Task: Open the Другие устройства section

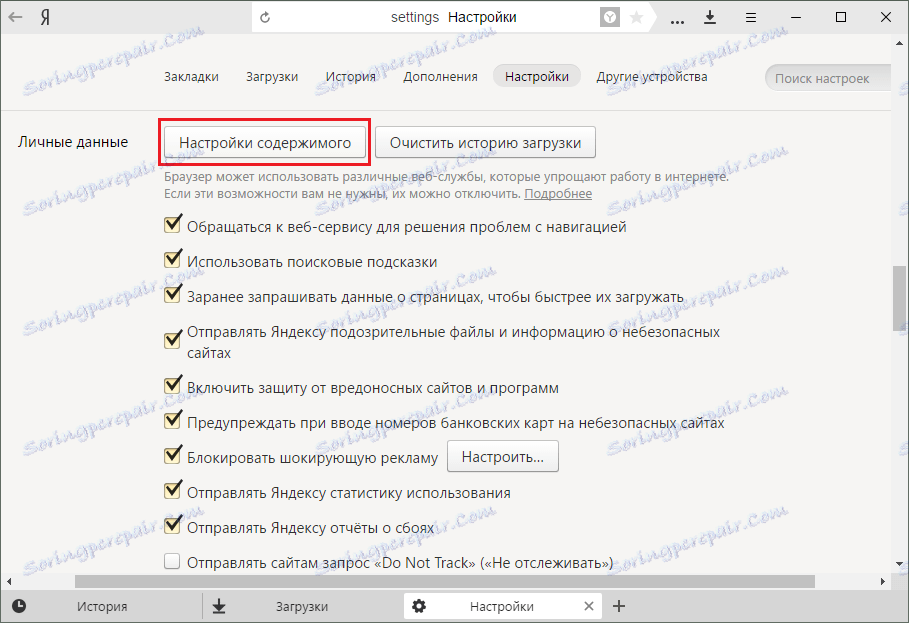Action: click(652, 76)
